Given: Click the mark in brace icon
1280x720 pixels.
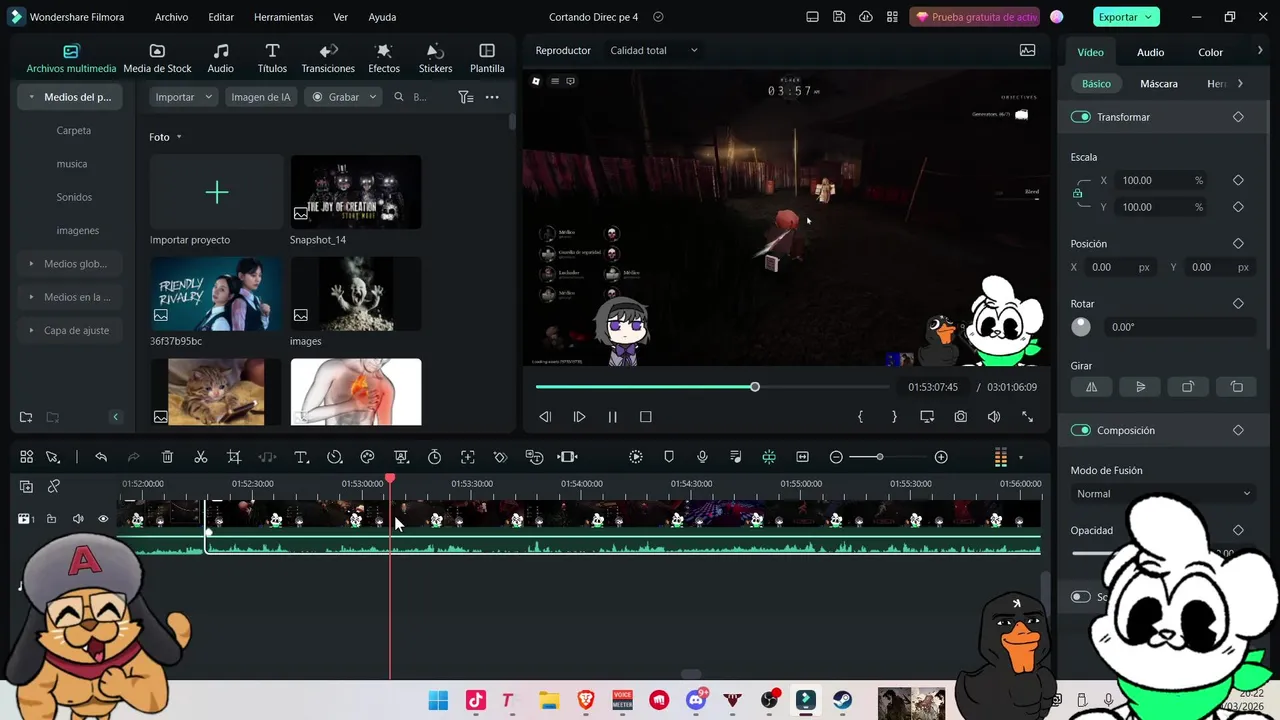Looking at the screenshot, I should coord(860,417).
